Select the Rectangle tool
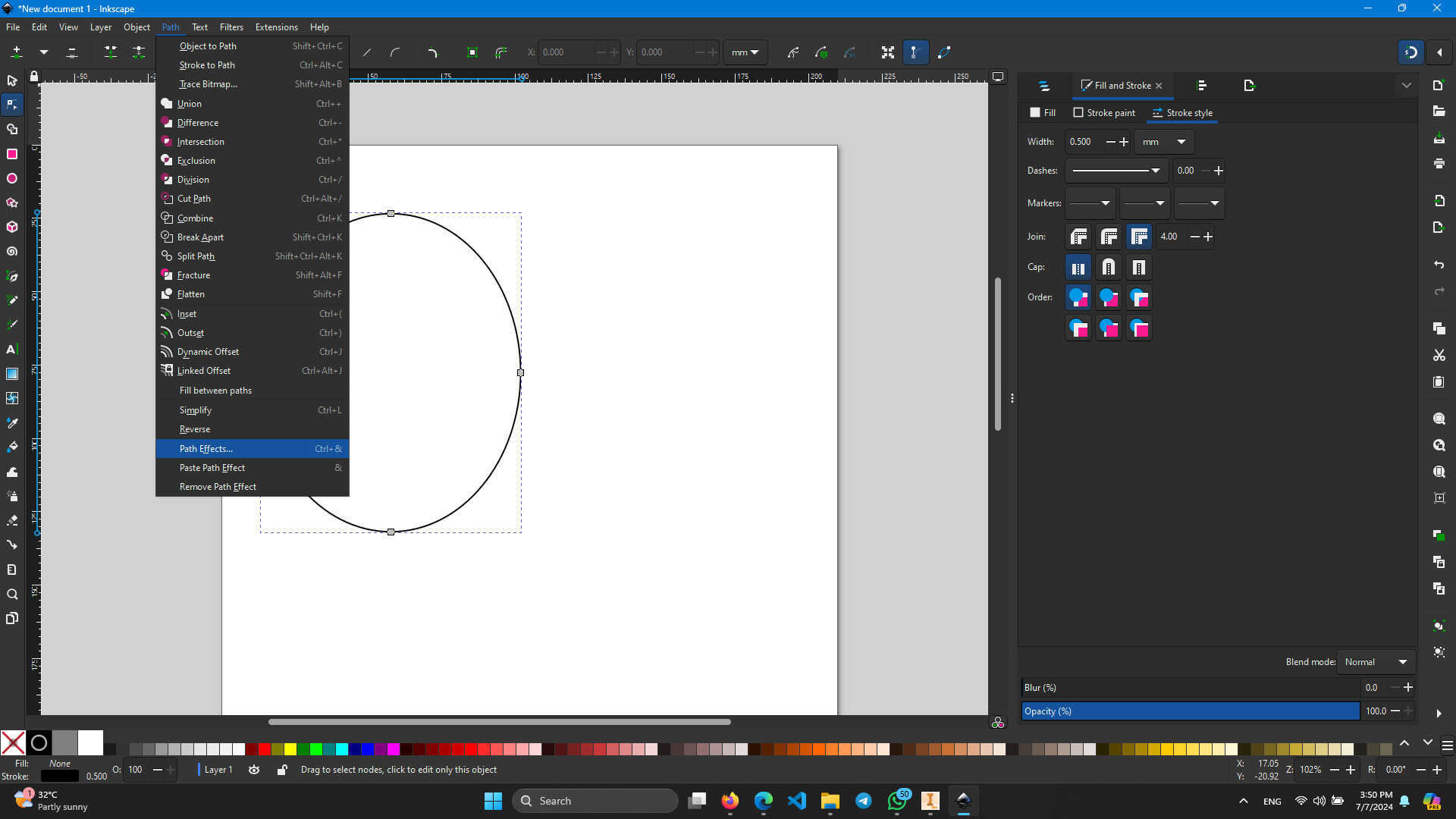 pyautogui.click(x=12, y=154)
